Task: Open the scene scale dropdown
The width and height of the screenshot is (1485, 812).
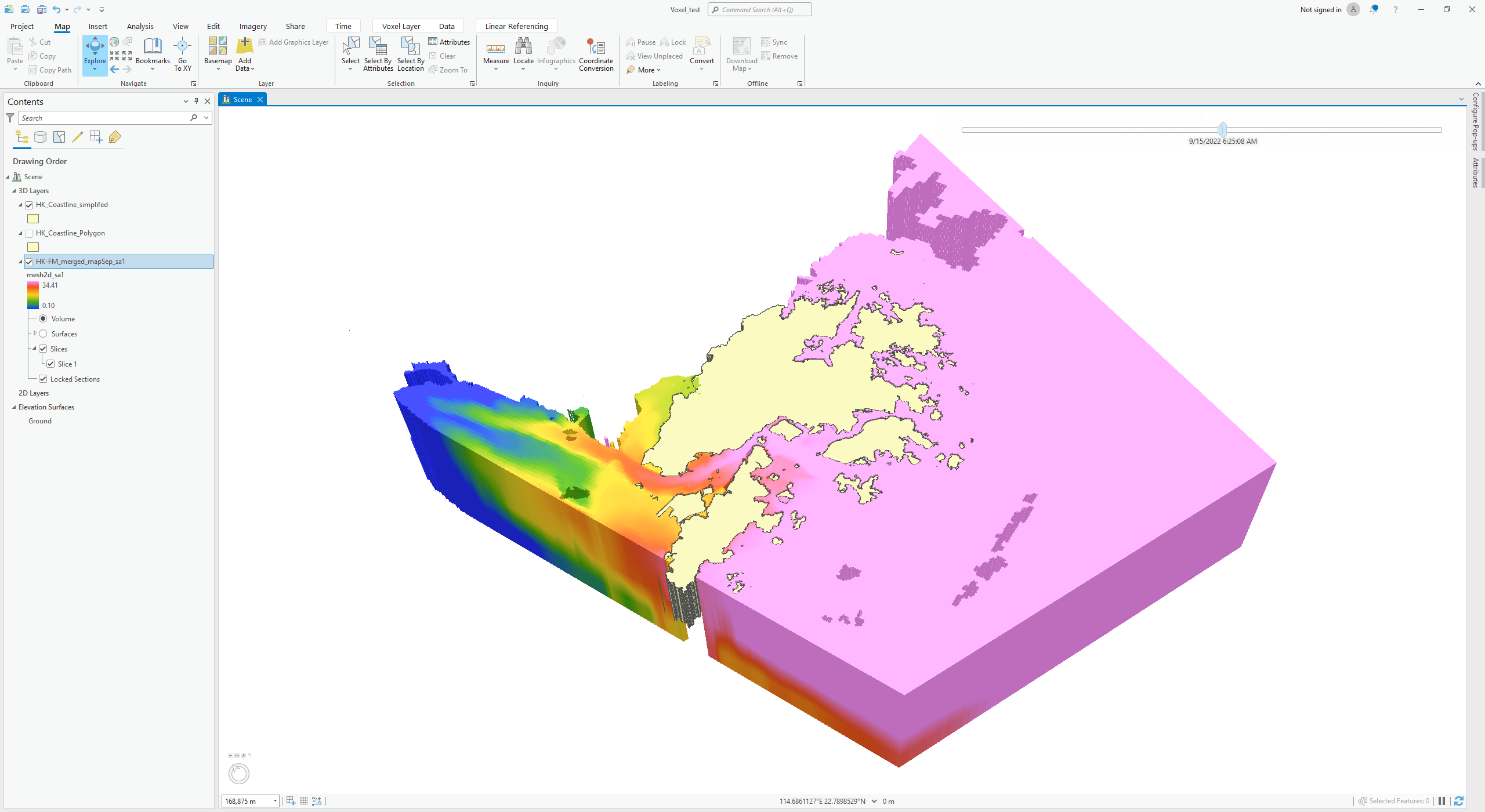Action: pyautogui.click(x=275, y=801)
